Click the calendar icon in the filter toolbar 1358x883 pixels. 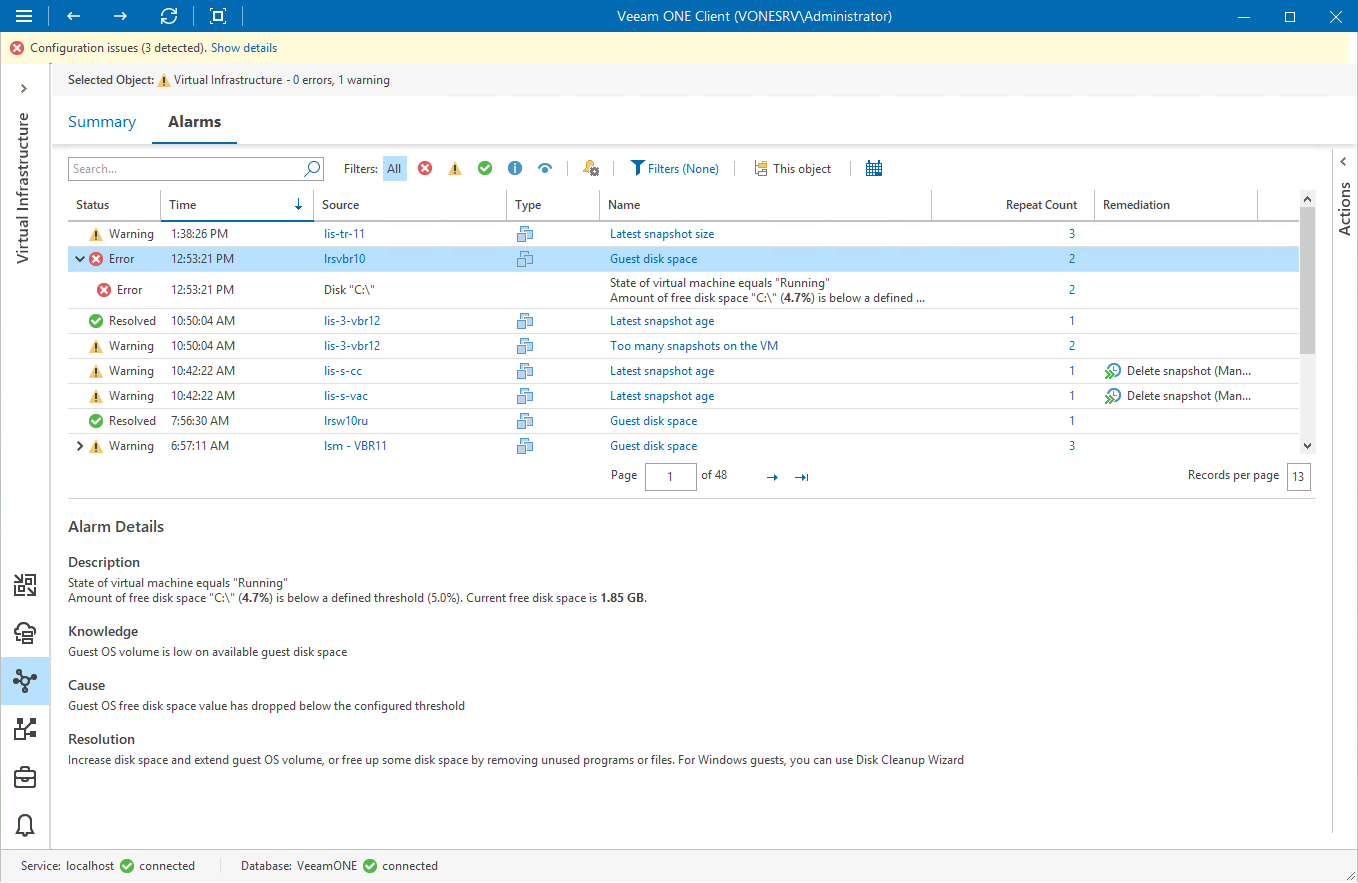(x=873, y=168)
